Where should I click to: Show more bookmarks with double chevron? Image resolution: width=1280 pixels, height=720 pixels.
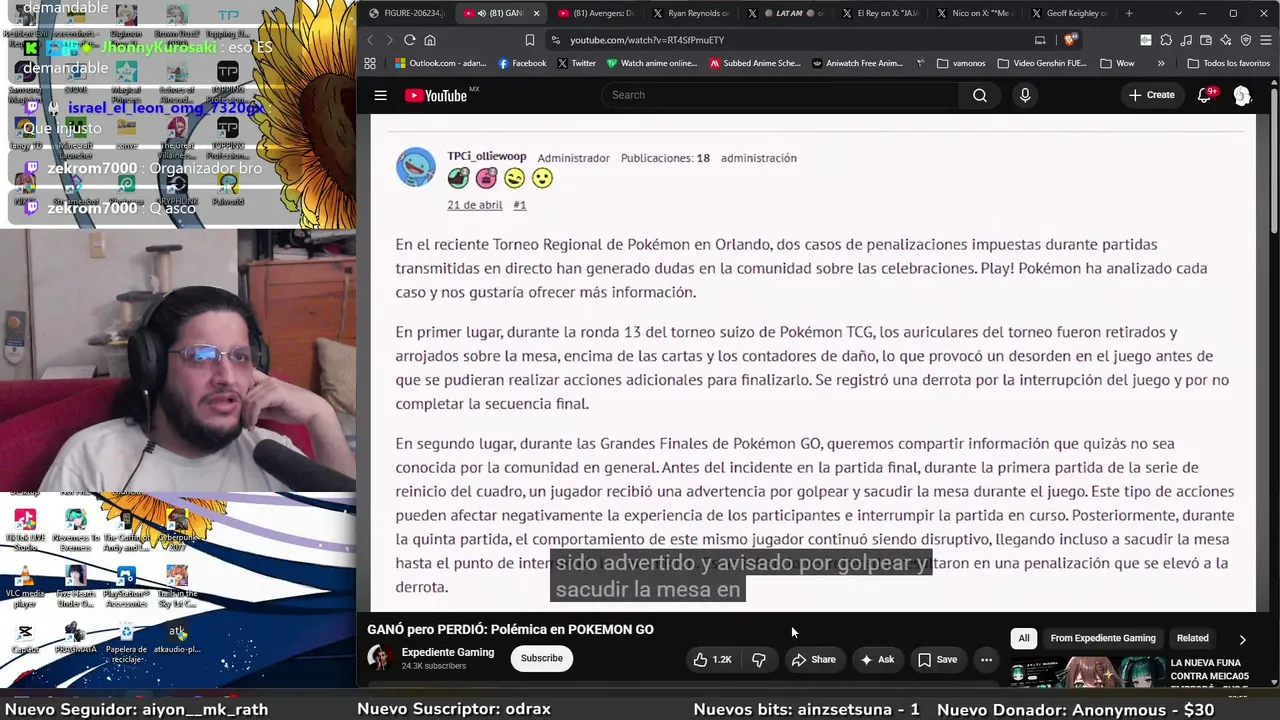tap(1161, 63)
